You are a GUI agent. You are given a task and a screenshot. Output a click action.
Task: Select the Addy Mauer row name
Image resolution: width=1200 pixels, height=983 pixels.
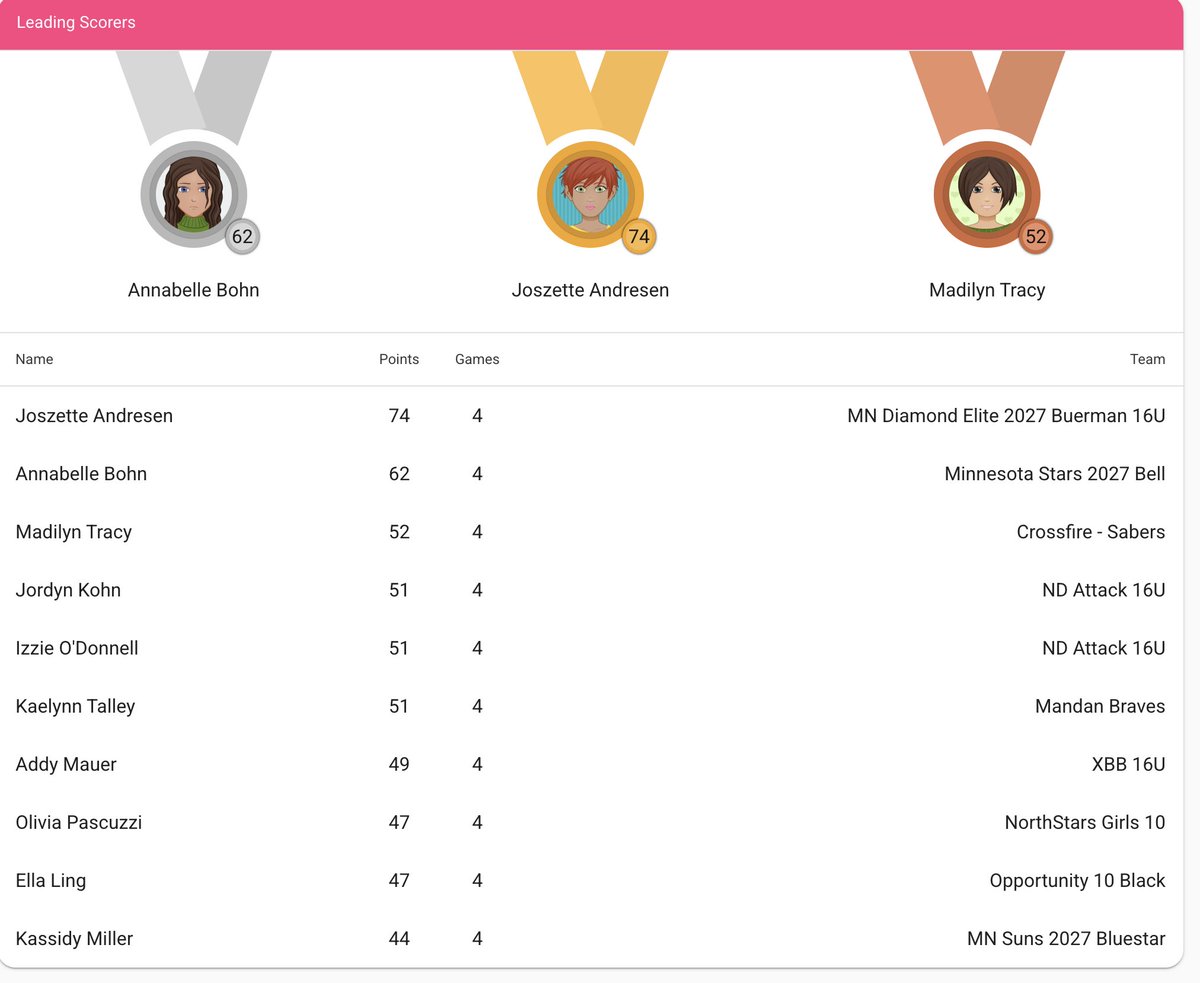click(x=66, y=764)
